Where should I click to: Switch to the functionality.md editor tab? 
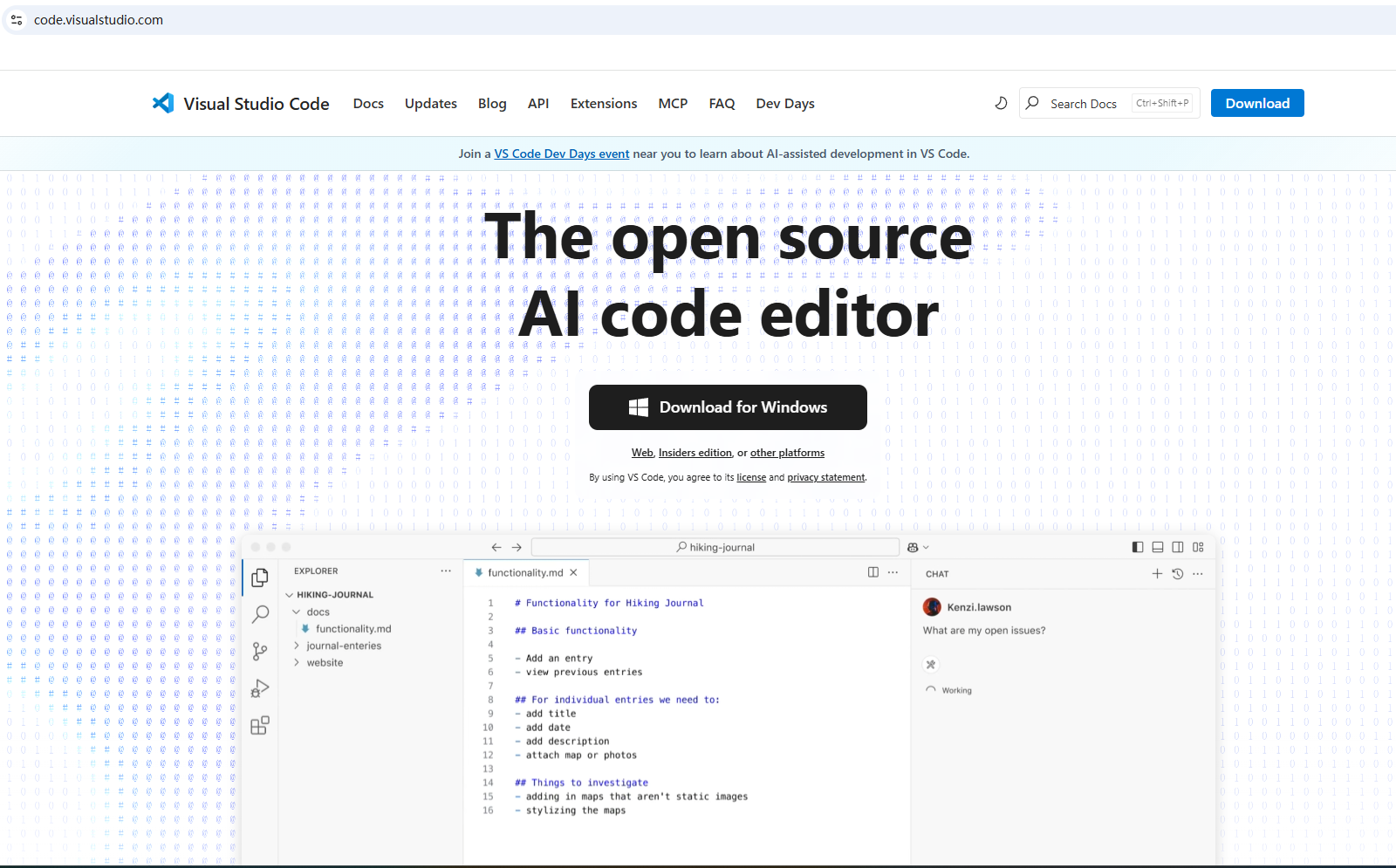tap(526, 573)
